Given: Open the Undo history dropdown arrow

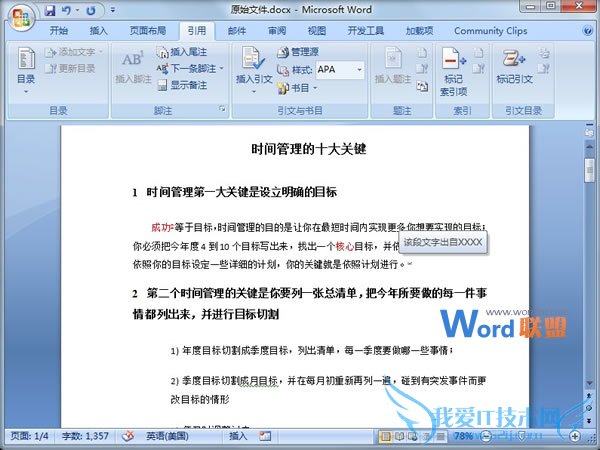Looking at the screenshot, I should 78,10.
